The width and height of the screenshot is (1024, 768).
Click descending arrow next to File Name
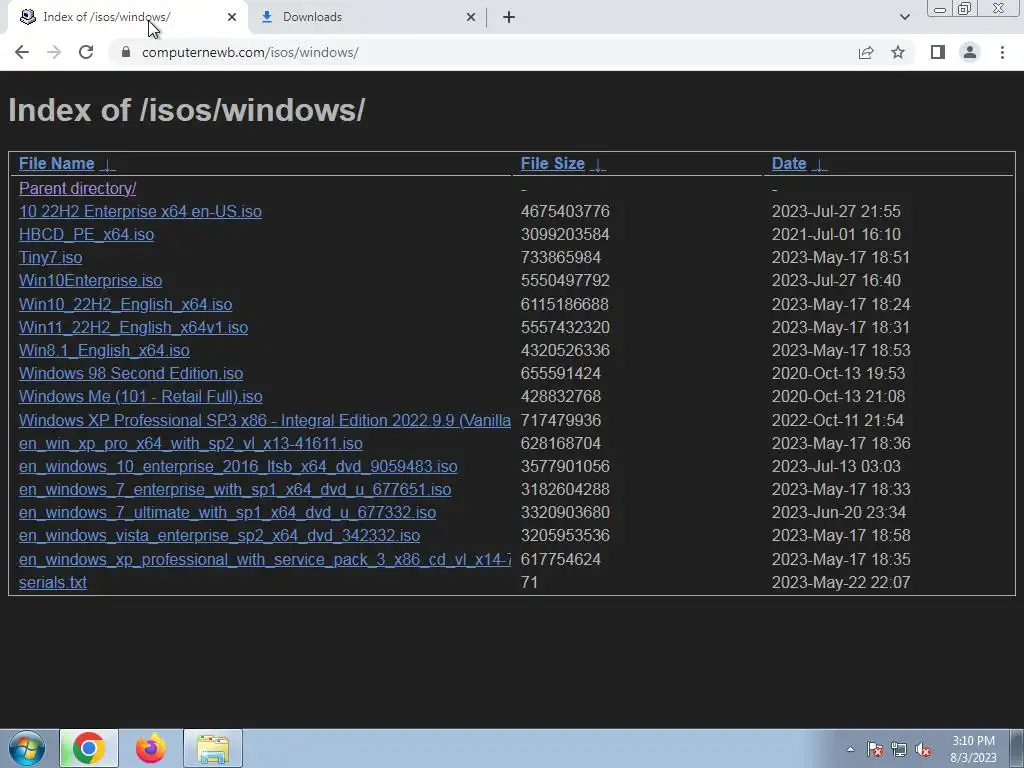(108, 165)
